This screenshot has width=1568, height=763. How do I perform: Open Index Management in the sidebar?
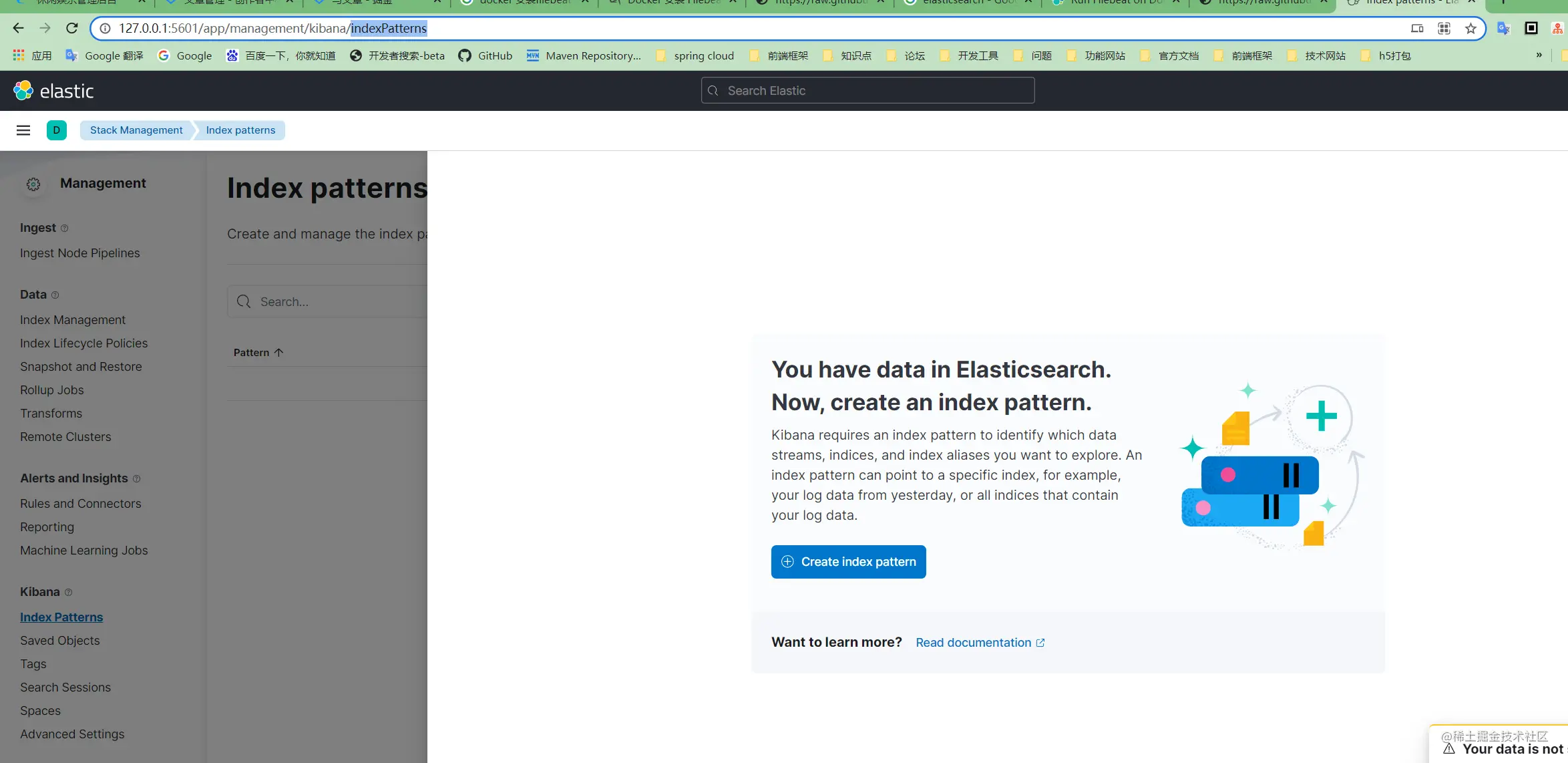coord(73,320)
